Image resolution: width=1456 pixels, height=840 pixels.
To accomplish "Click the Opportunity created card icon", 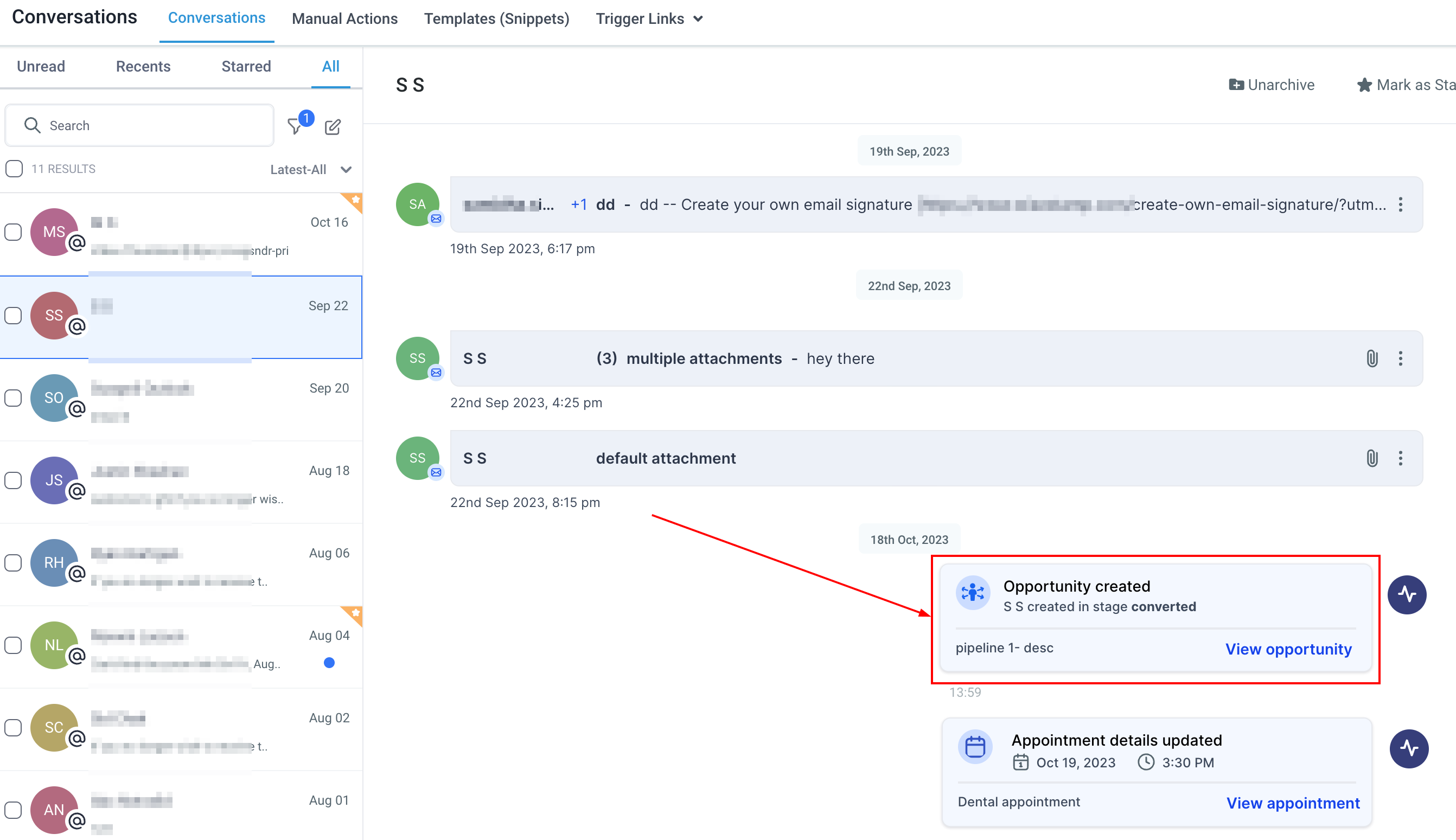I will [973, 593].
